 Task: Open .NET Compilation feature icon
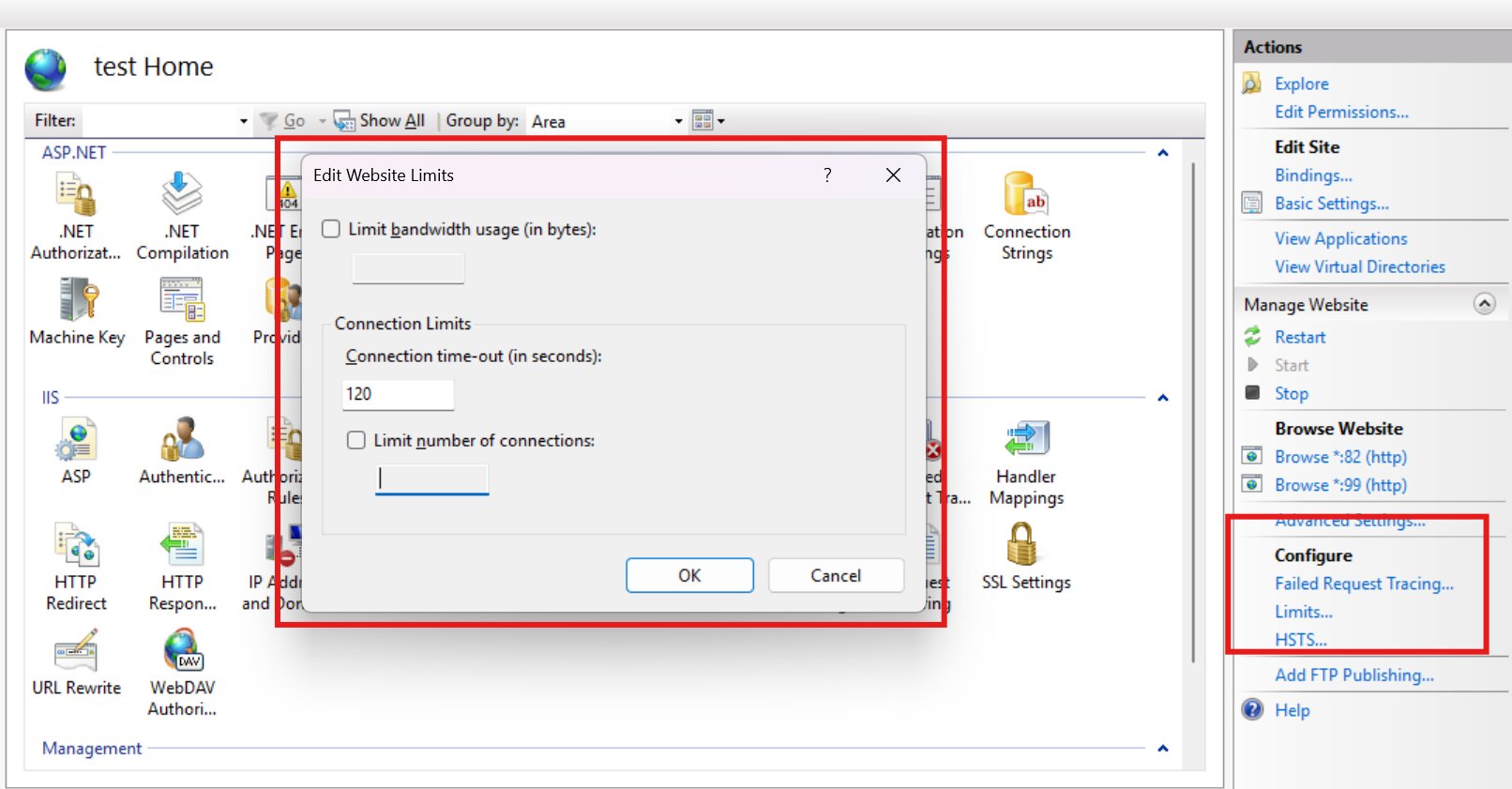[x=182, y=193]
